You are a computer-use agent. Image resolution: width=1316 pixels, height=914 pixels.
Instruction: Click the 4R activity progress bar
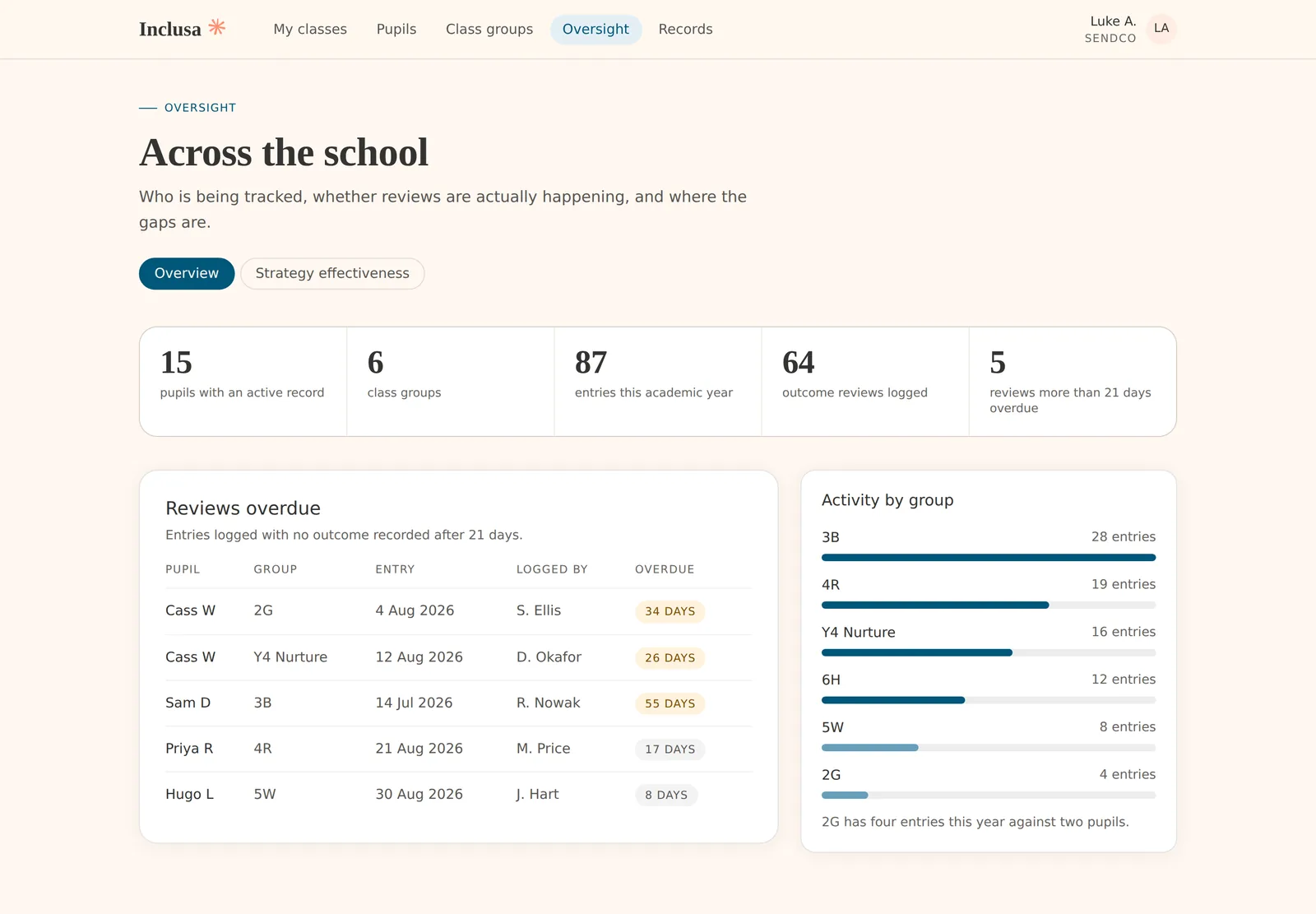click(989, 605)
